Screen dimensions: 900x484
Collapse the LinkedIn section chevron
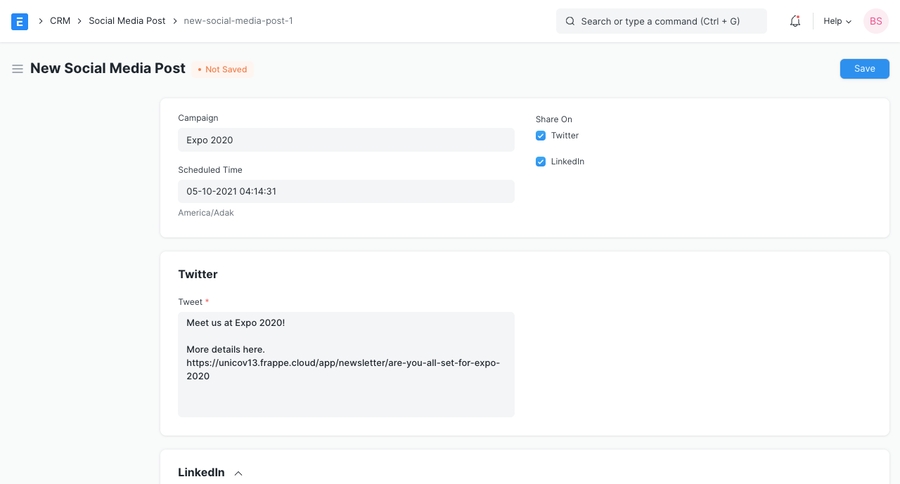coord(238,473)
